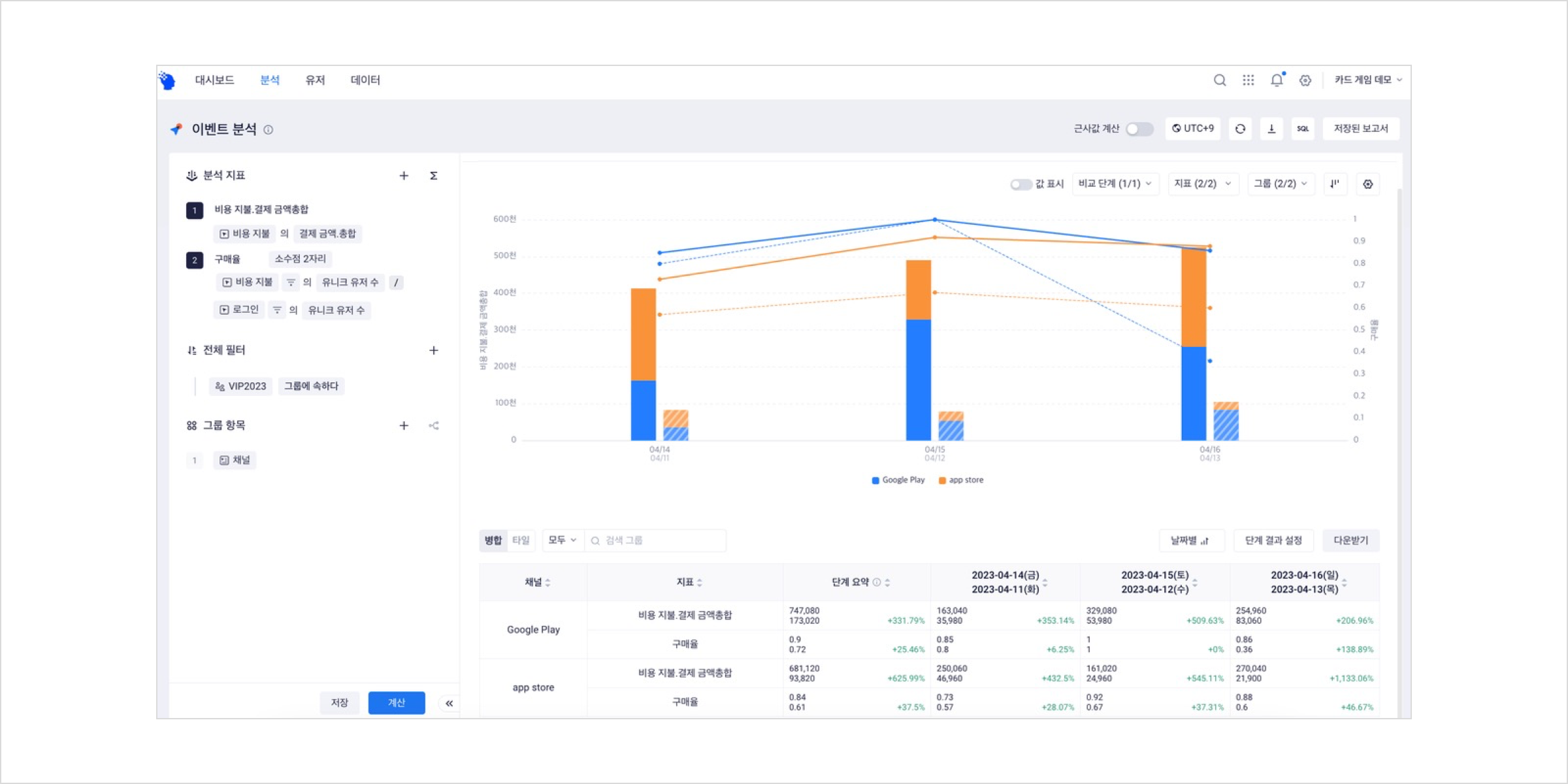This screenshot has width=1568, height=784.
Task: Toggle the 근사값 계산 switch
Action: click(x=1139, y=129)
